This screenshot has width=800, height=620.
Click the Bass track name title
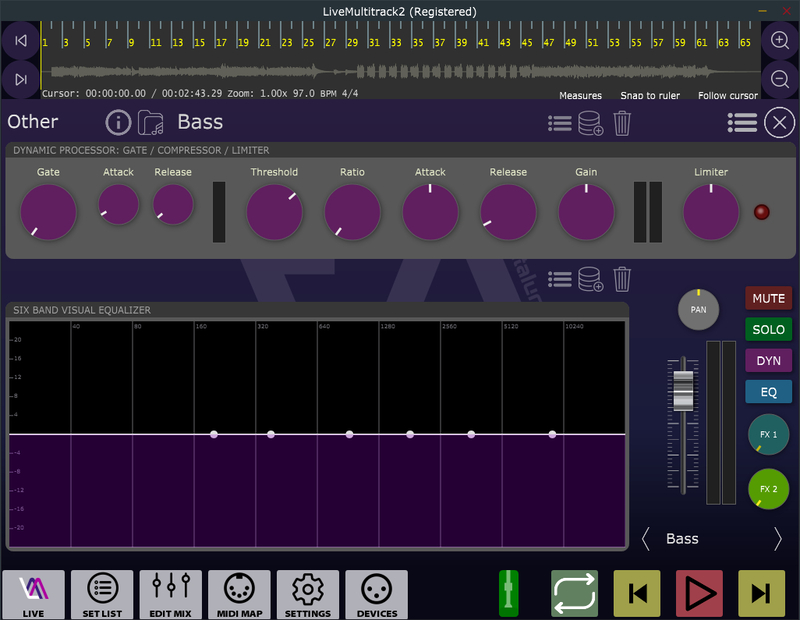pos(200,122)
